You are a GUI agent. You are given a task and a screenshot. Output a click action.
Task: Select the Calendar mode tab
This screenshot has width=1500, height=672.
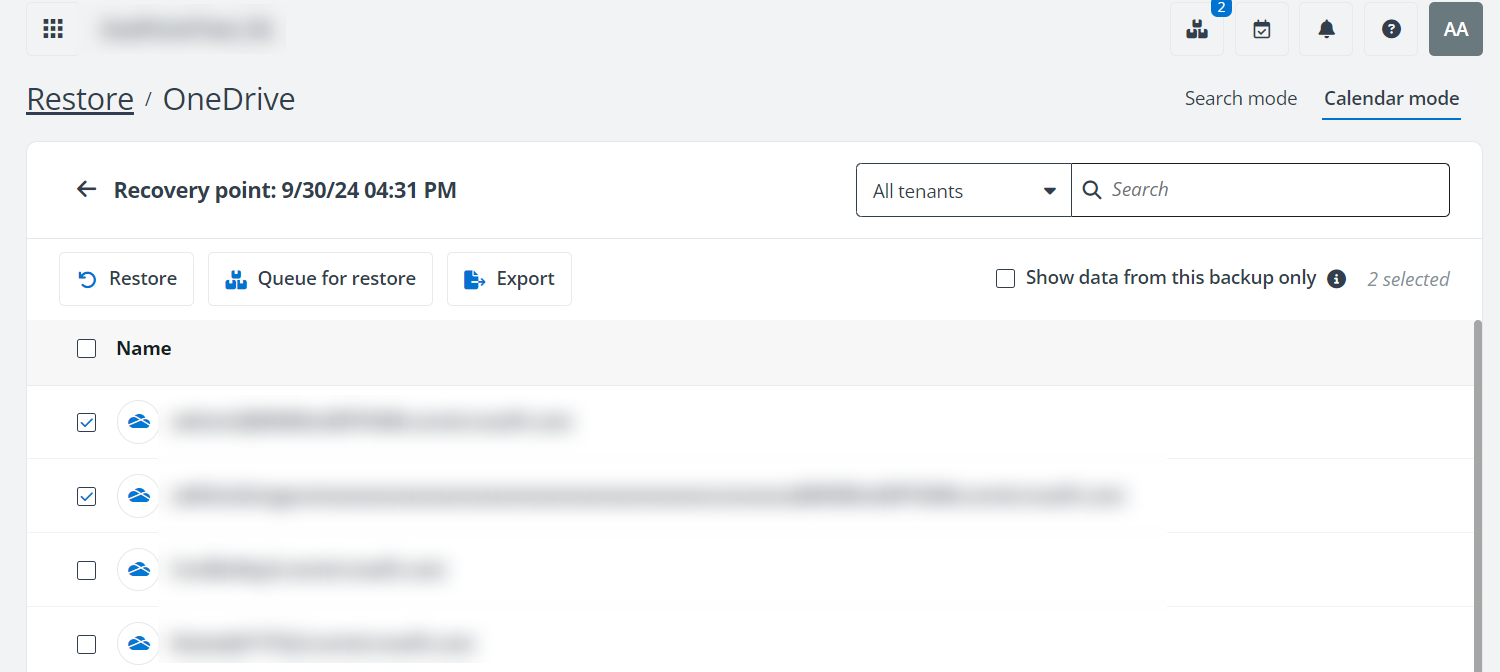click(x=1391, y=98)
